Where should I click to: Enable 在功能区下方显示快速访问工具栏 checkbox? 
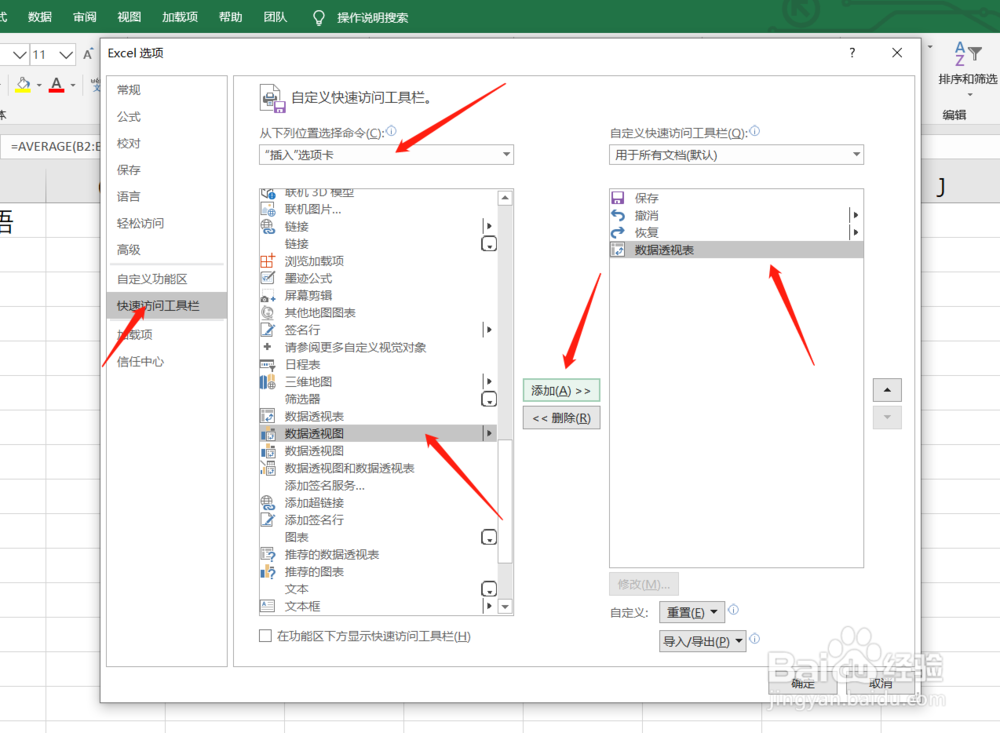pyautogui.click(x=265, y=635)
